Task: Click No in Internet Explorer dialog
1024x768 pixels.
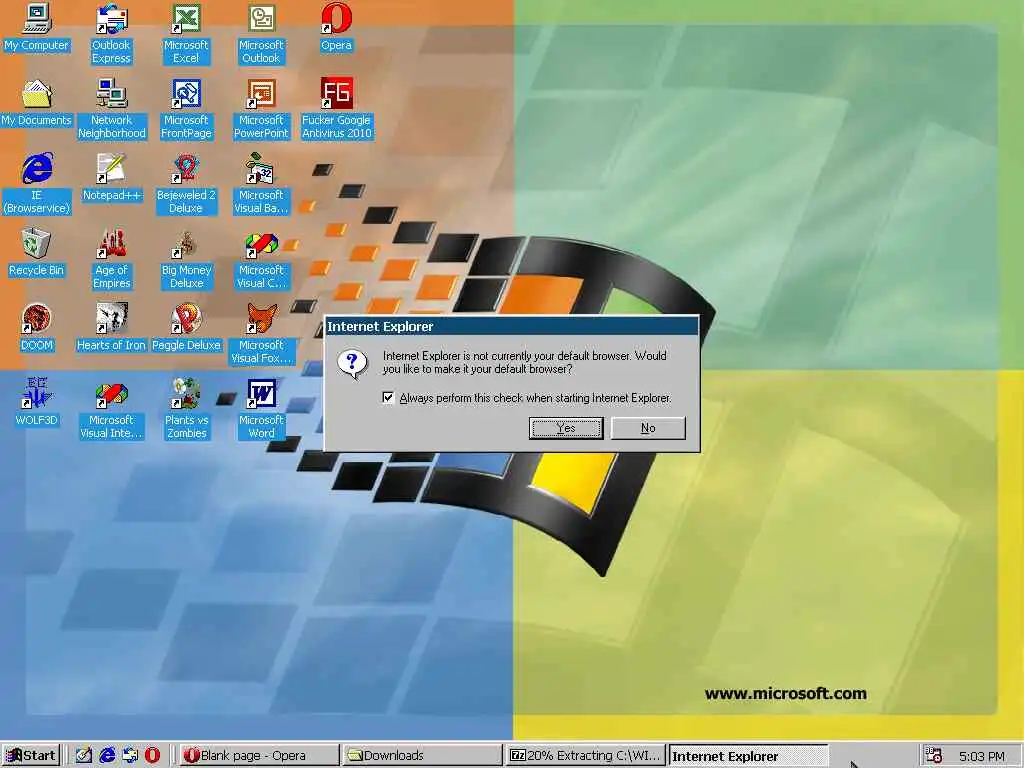Action: (x=648, y=428)
